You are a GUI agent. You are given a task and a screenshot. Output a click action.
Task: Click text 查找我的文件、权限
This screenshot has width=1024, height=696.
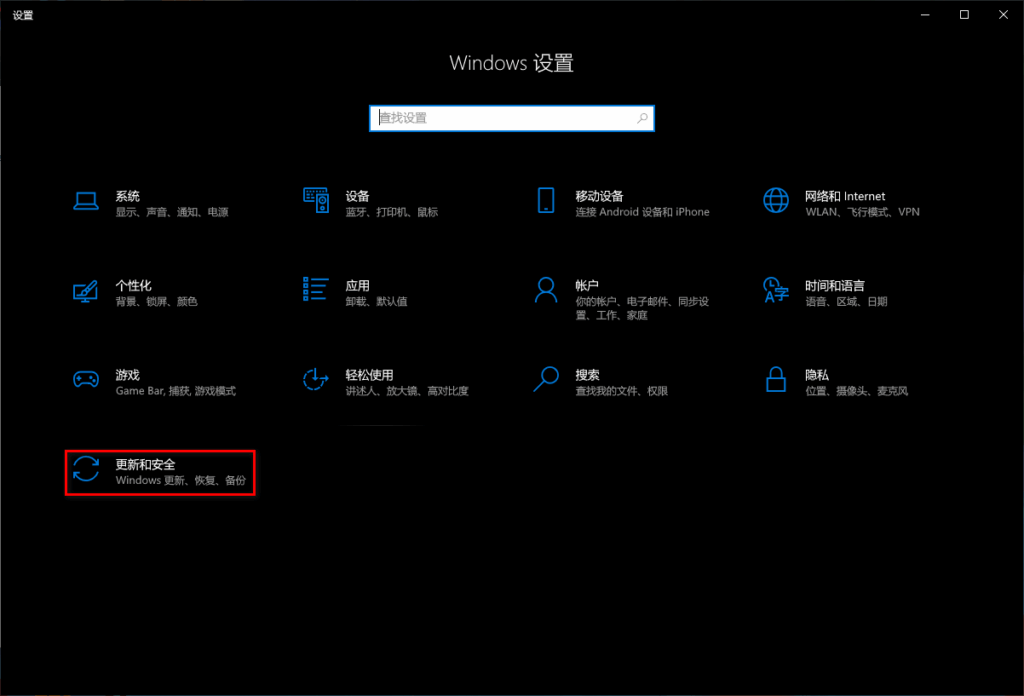coord(621,391)
